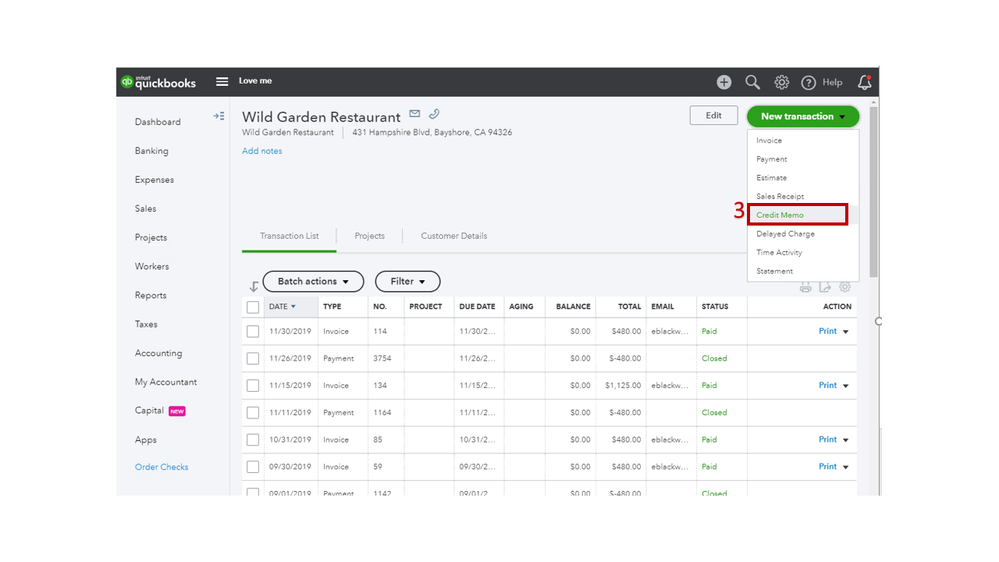Open the table settings gear icon

(845, 287)
